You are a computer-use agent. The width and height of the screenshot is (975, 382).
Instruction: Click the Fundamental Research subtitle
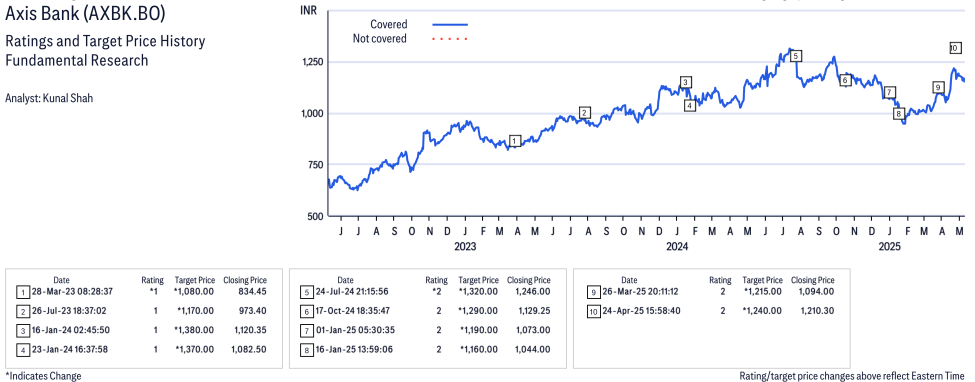pyautogui.click(x=76, y=60)
